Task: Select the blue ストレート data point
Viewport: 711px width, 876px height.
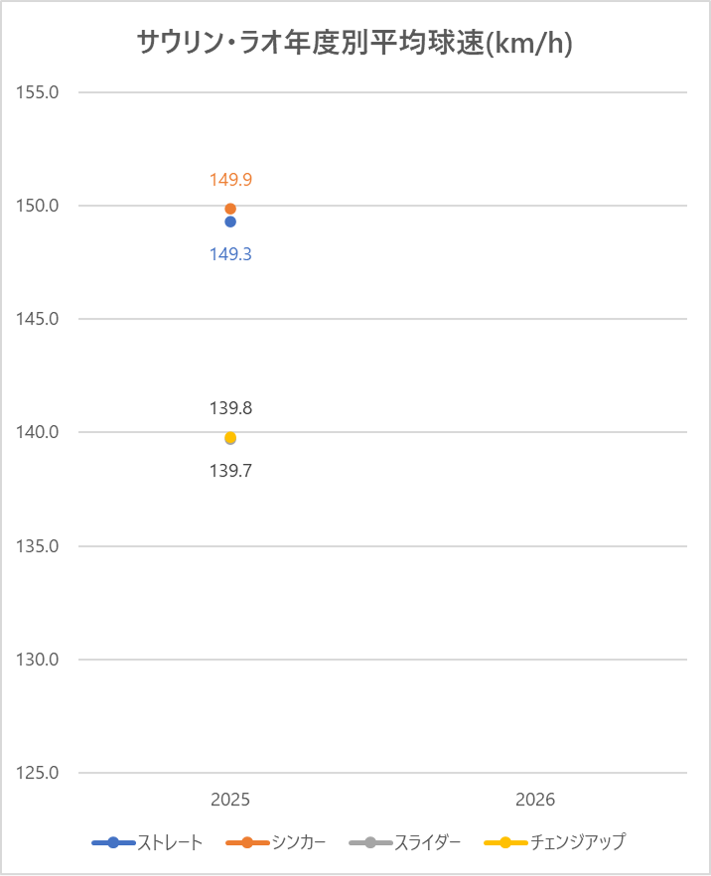Action: [x=230, y=222]
